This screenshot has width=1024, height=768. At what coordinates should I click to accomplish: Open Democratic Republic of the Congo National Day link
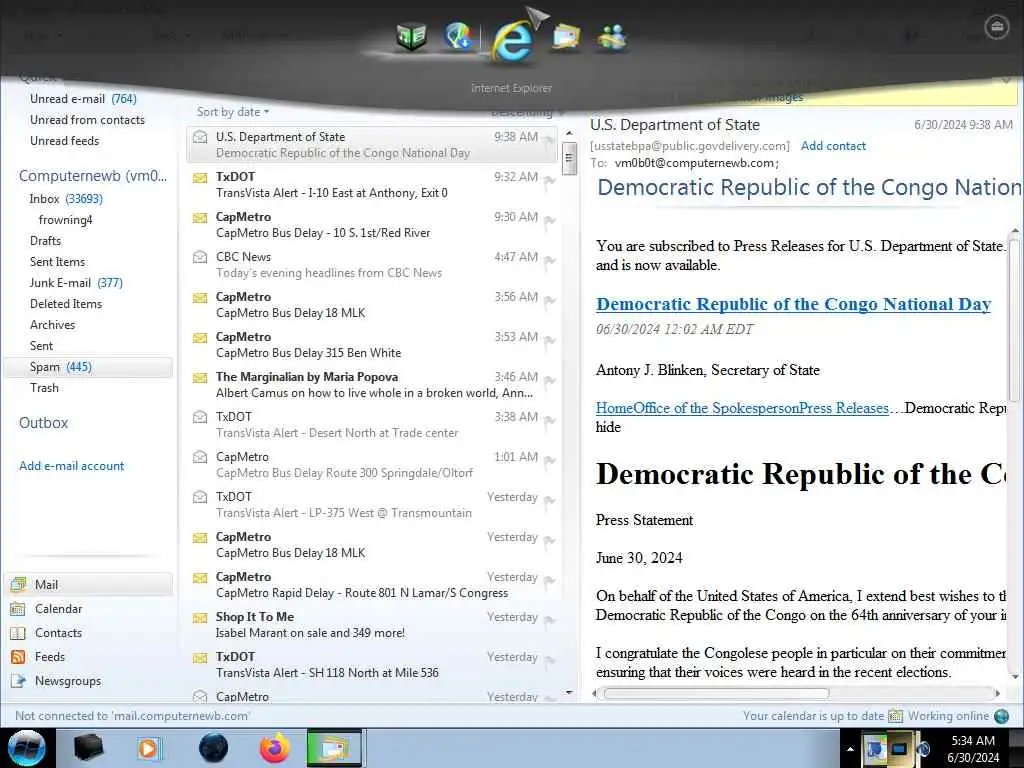click(x=793, y=304)
